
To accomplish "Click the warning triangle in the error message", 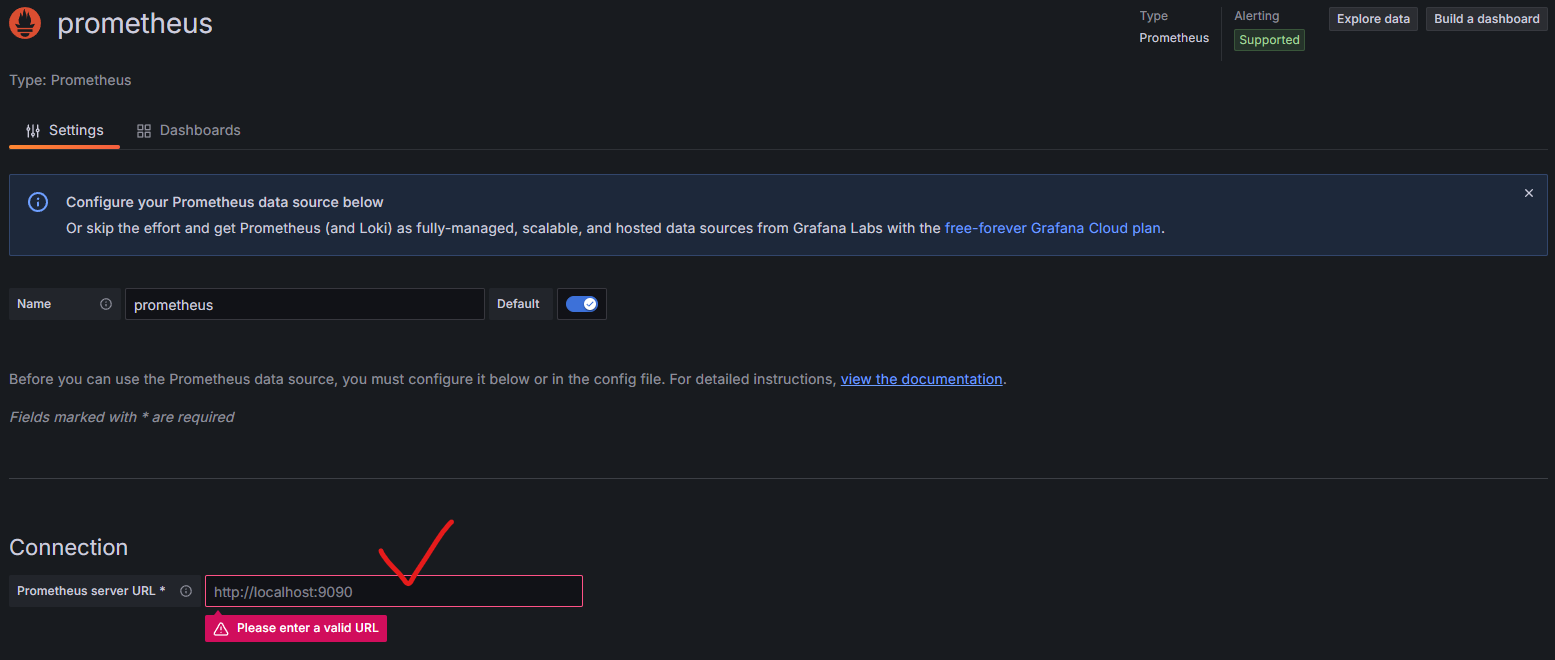I will point(220,627).
